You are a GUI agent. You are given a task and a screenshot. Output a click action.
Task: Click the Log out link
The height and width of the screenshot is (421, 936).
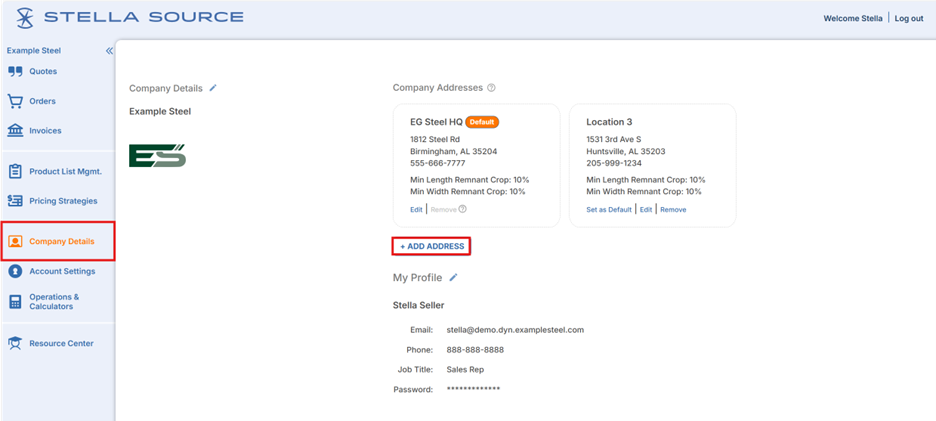tap(908, 18)
